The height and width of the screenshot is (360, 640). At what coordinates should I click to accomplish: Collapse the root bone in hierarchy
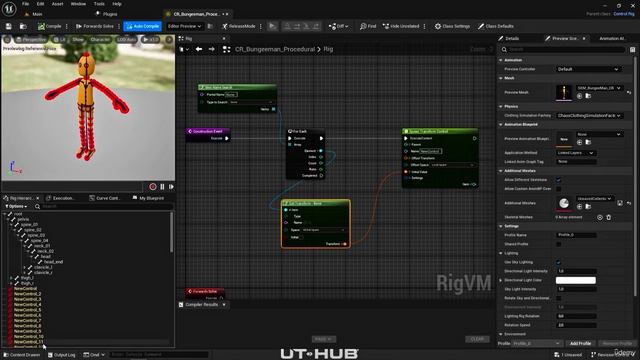4,214
